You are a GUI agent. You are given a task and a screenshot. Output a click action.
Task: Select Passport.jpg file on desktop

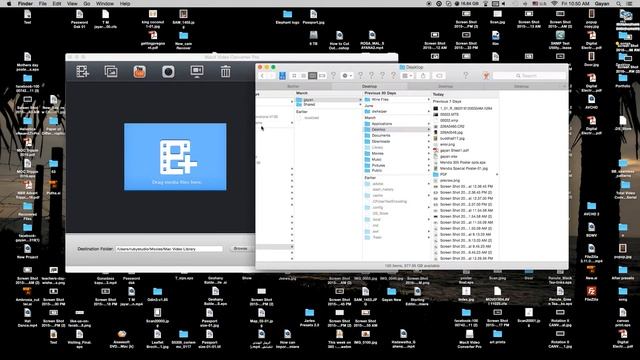tap(313, 17)
